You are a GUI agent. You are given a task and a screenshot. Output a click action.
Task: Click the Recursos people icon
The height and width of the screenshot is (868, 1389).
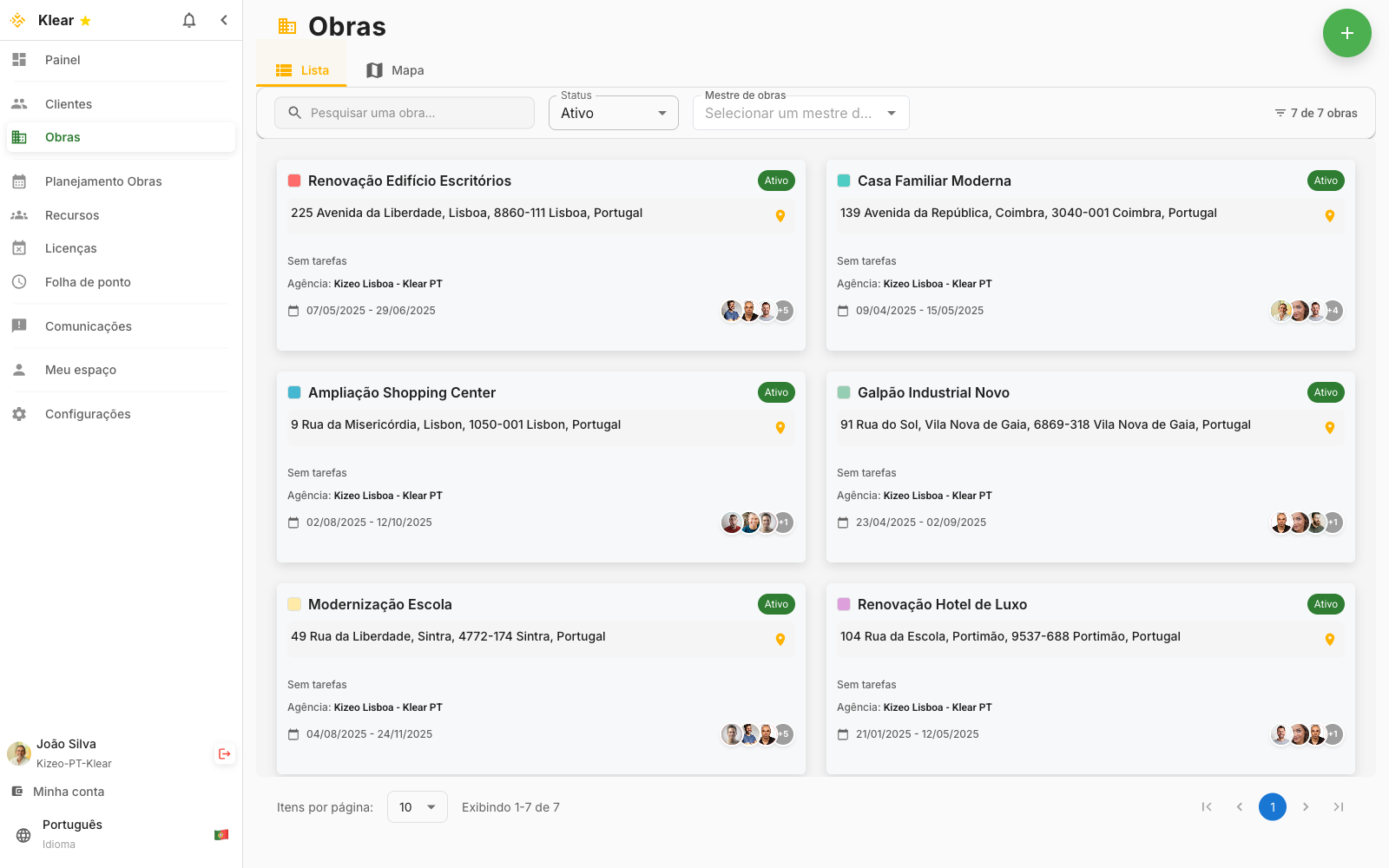18,215
